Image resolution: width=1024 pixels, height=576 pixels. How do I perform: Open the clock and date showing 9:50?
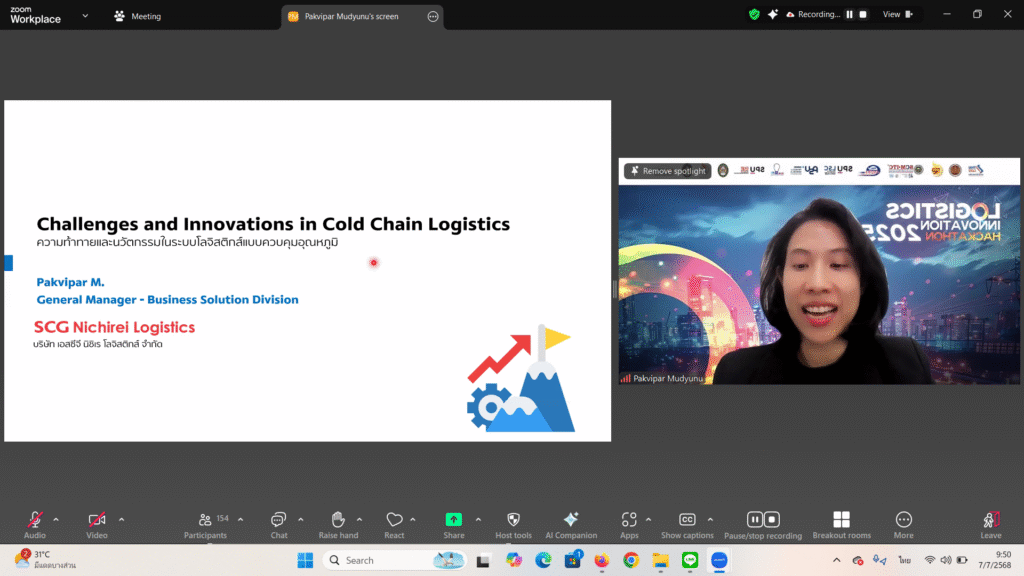coord(995,560)
